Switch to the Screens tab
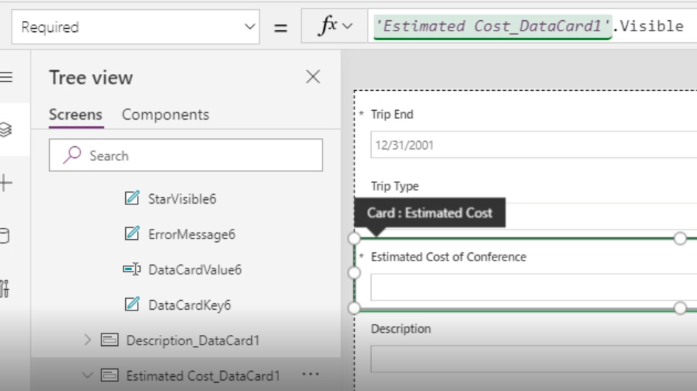 point(76,115)
